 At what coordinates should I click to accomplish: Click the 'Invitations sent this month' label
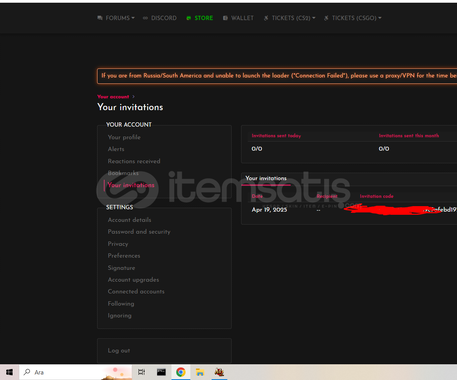409,136
